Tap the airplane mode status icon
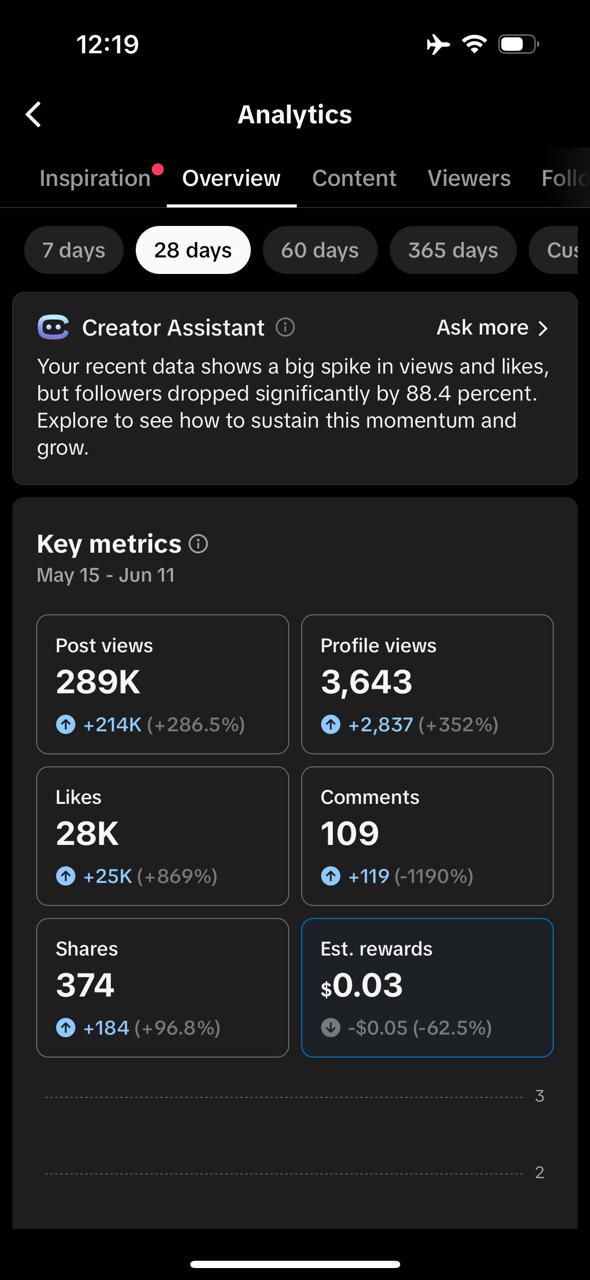Image resolution: width=590 pixels, height=1280 pixels. pyautogui.click(x=438, y=44)
